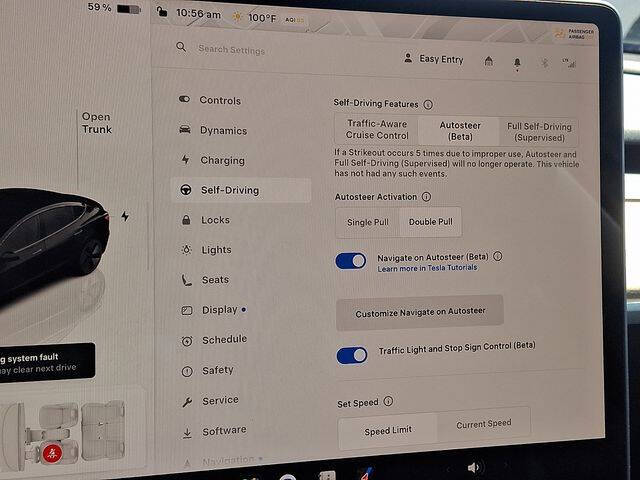
Task: Select Full Self-Driving (Supervised) option
Action: pyautogui.click(x=539, y=132)
